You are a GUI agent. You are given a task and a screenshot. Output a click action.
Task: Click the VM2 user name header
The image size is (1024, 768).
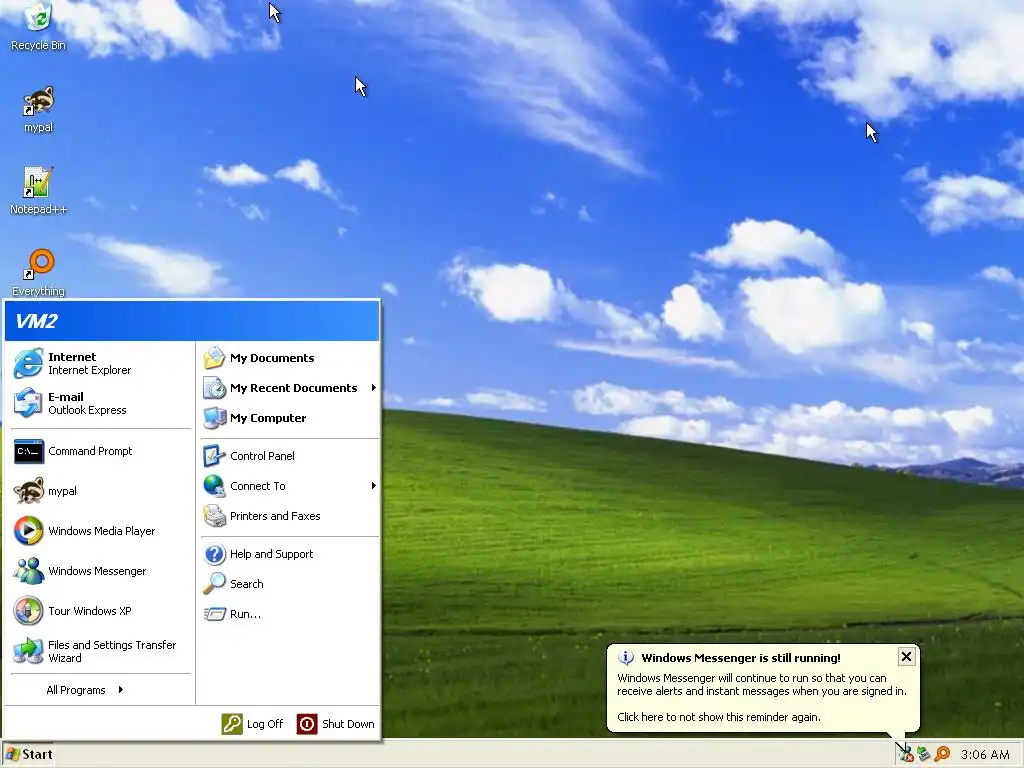[37, 321]
